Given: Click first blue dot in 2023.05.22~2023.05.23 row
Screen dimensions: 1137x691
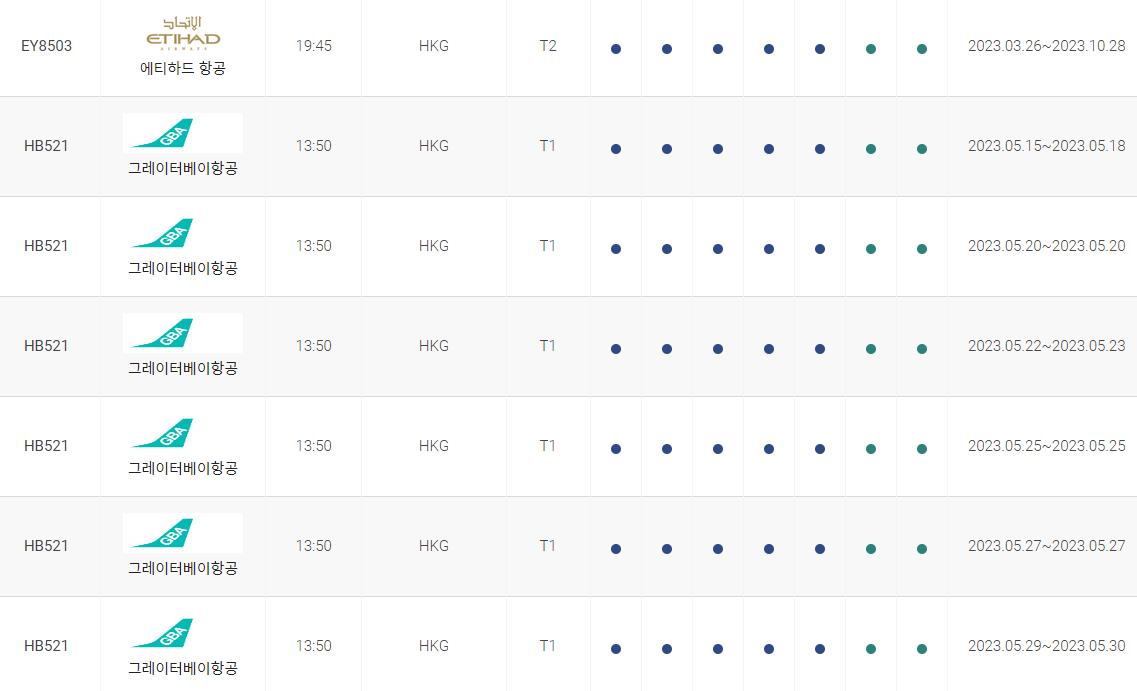Looking at the screenshot, I should [x=616, y=349].
